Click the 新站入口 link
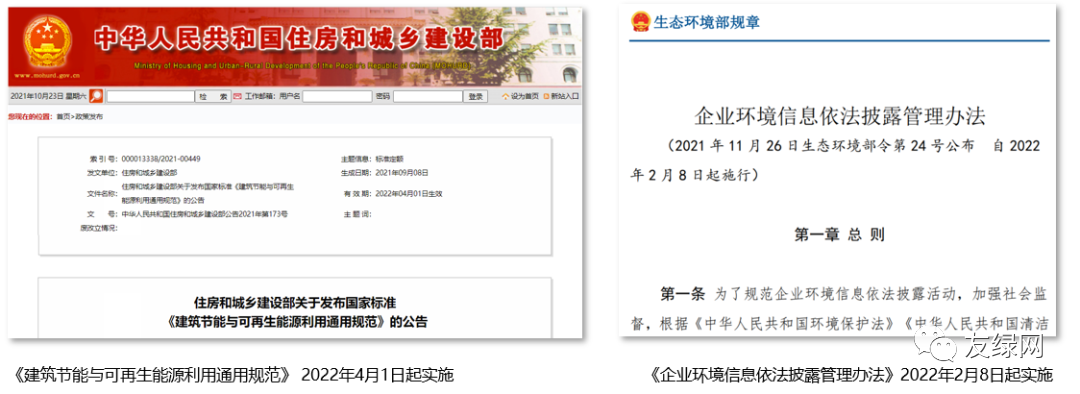This screenshot has height=394, width=1080. pyautogui.click(x=565, y=96)
